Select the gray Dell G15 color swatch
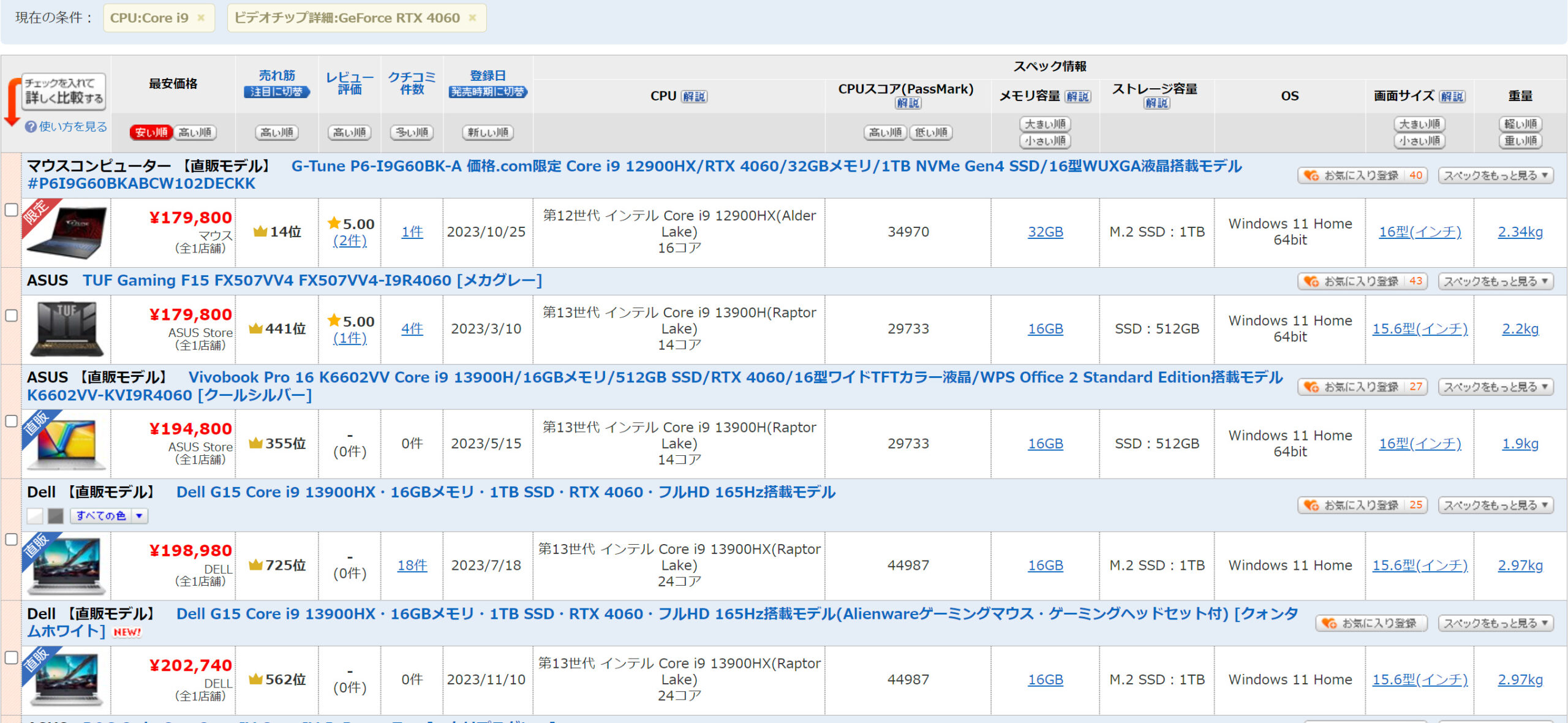Screen dimensions: 1568x723 56,516
